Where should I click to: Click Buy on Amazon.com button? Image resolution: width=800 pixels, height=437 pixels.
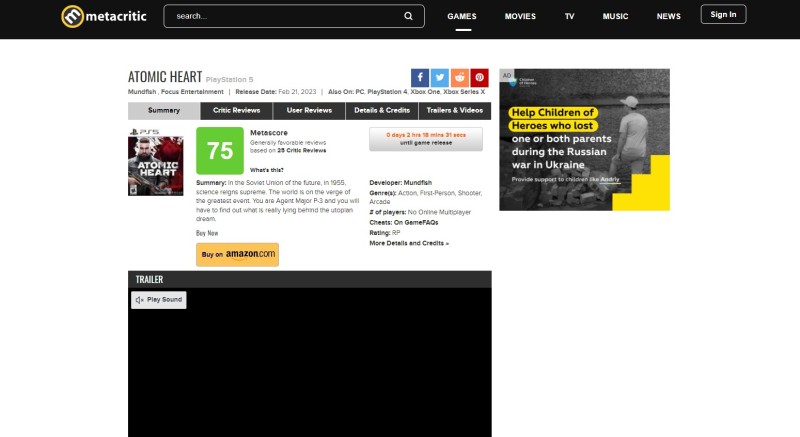237,254
